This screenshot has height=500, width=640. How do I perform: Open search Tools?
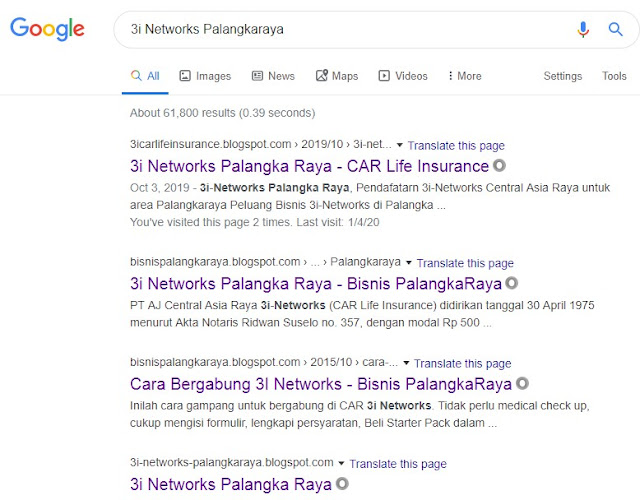[x=614, y=76]
